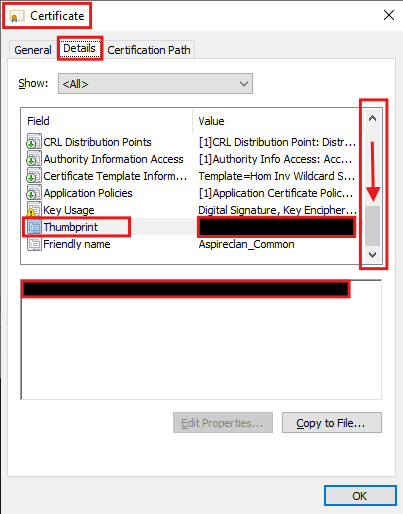Click the Thumbprint property icon
This screenshot has height=514, width=403.
point(34,227)
